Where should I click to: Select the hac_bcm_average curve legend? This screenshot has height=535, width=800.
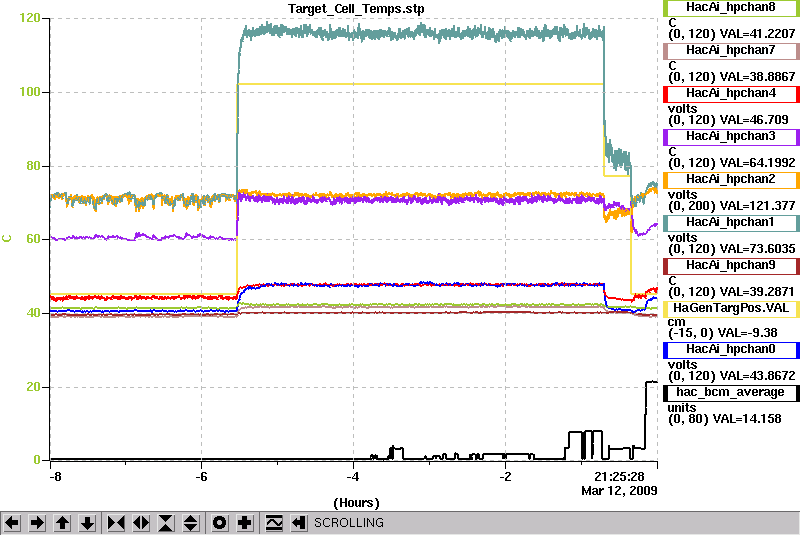(x=731, y=393)
